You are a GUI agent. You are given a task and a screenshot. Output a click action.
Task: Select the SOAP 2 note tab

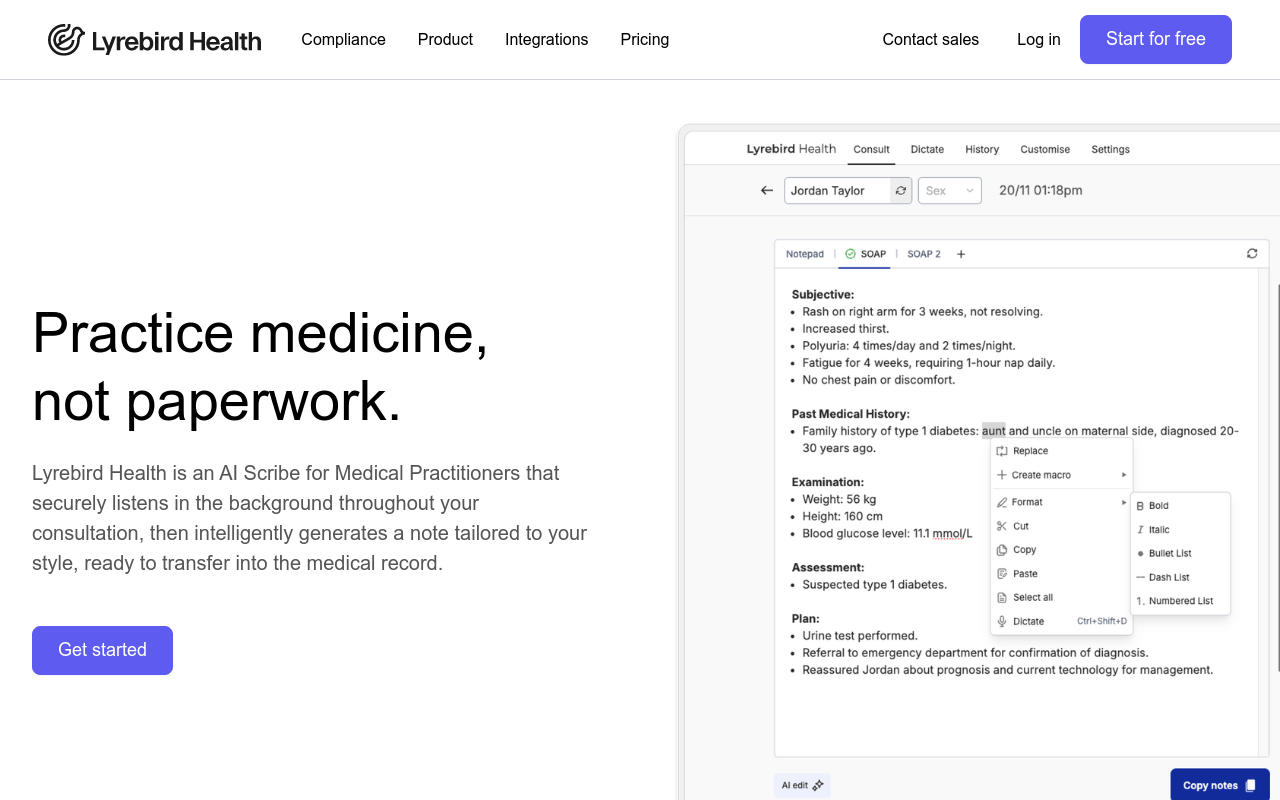coord(924,254)
